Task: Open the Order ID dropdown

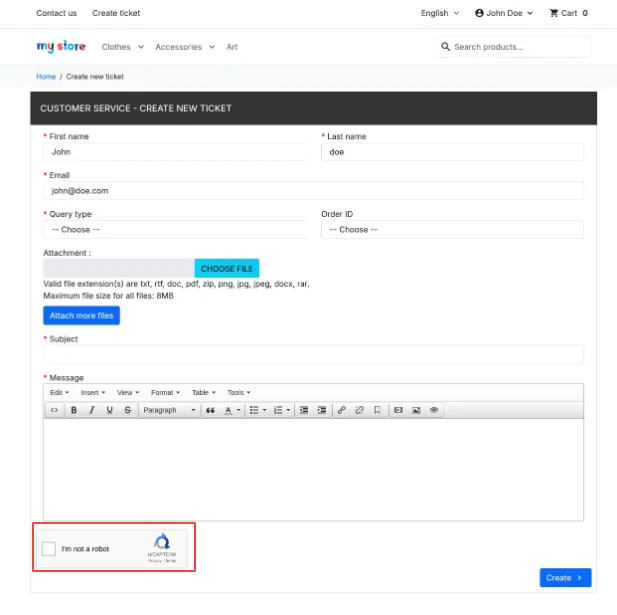Action: pos(452,229)
